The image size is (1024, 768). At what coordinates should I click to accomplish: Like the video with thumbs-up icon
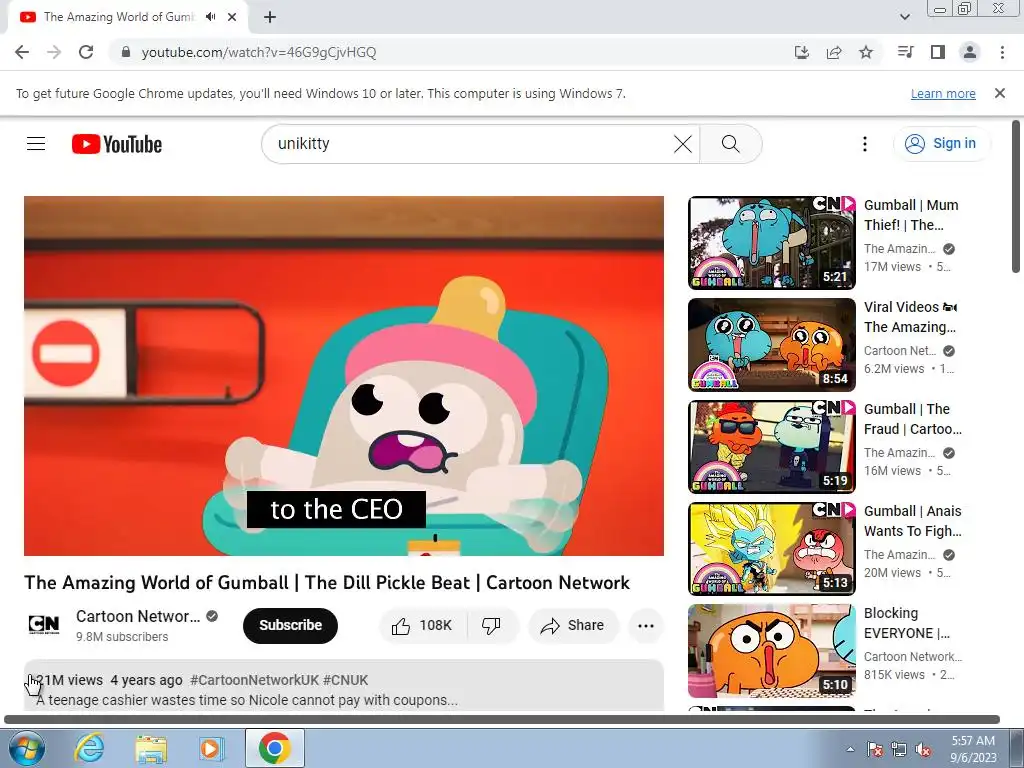coord(423,626)
